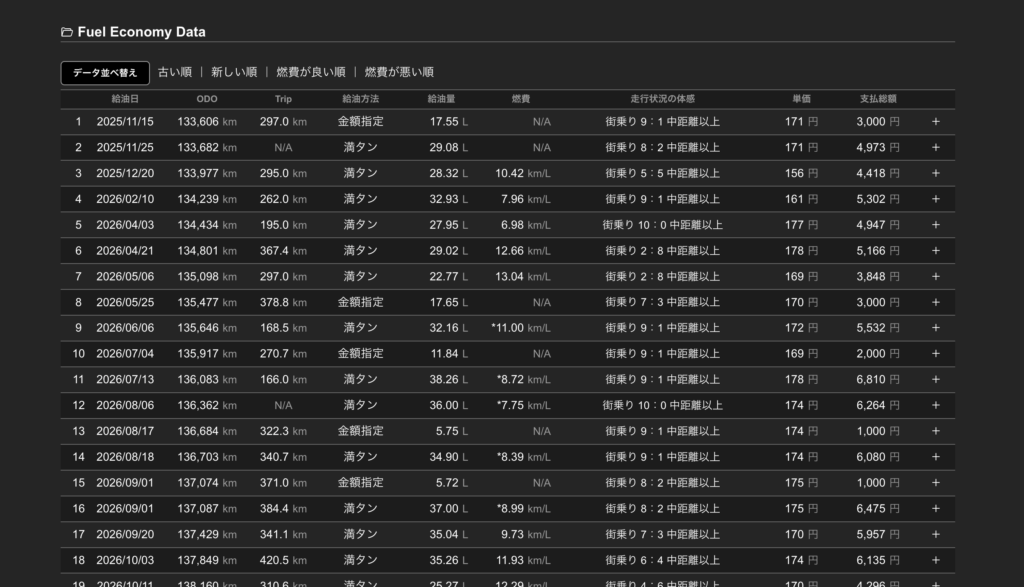Open details plus for row 11 2026/07/13
Viewport: 1024px width, 587px height.
point(936,379)
